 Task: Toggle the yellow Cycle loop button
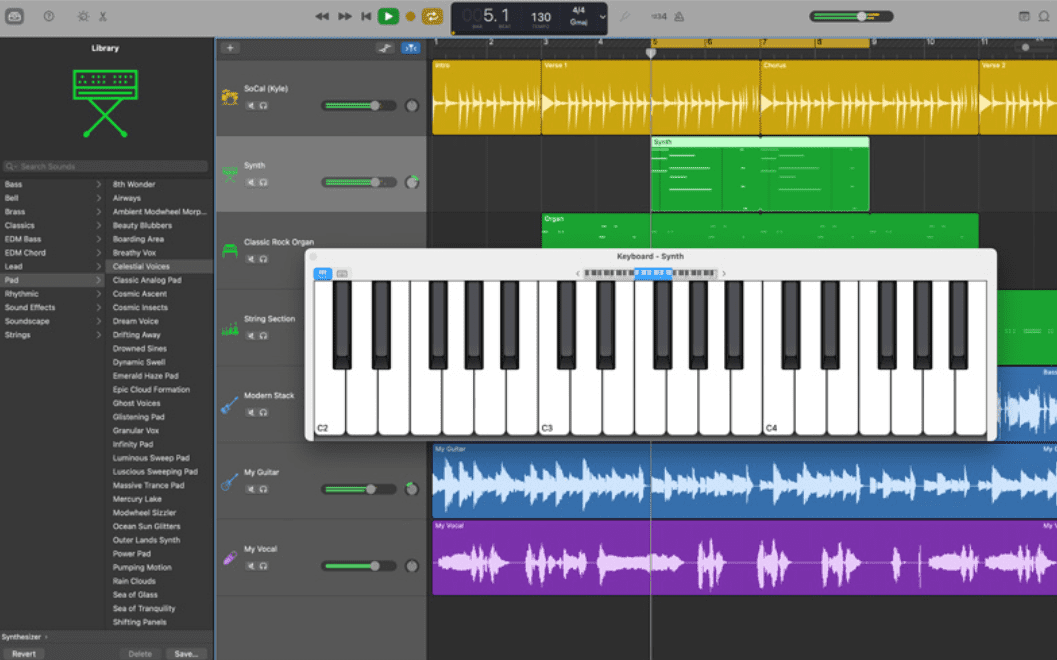(x=432, y=16)
